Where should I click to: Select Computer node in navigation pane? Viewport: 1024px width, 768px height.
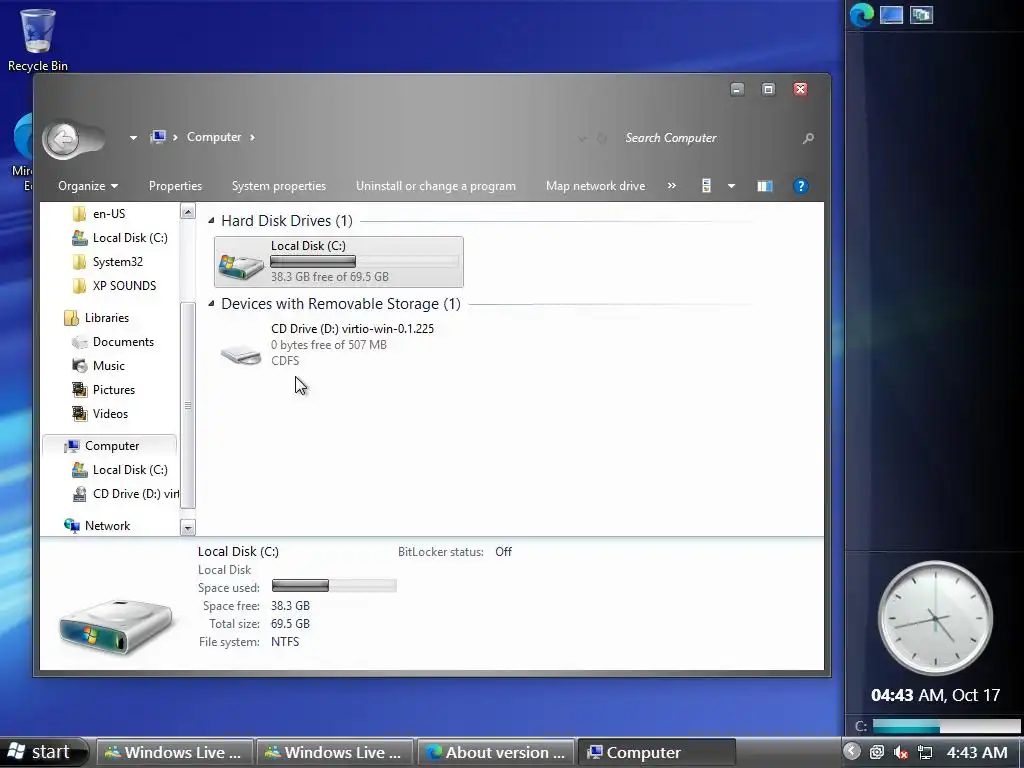(x=111, y=446)
